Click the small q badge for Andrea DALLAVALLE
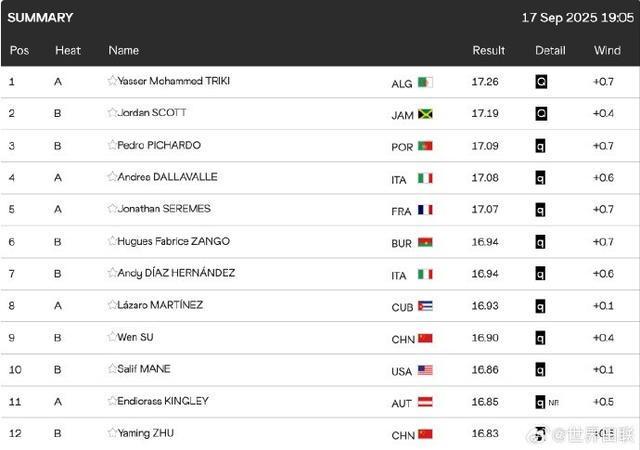 pyautogui.click(x=540, y=178)
